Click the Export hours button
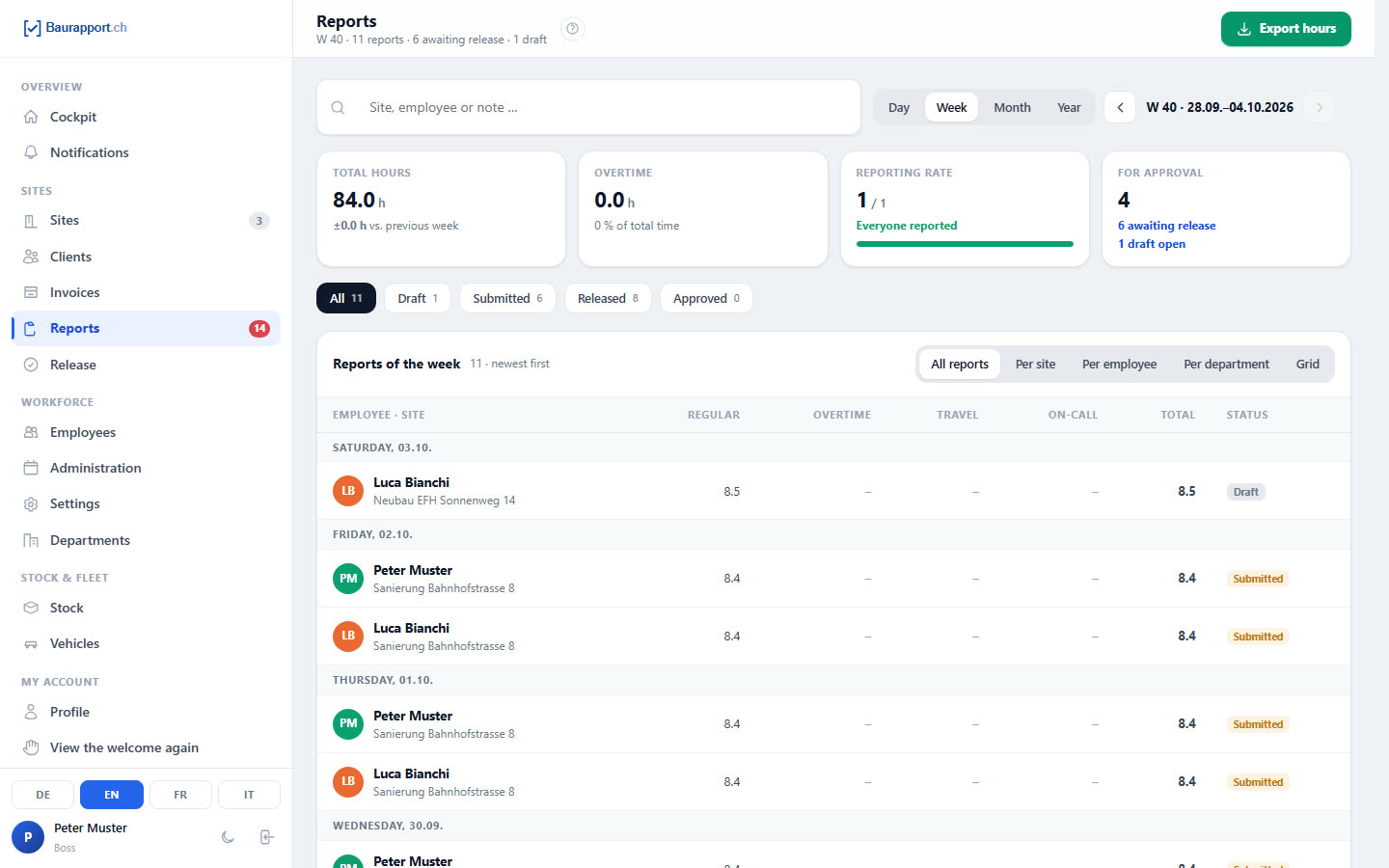This screenshot has height=868, width=1389. point(1286,29)
